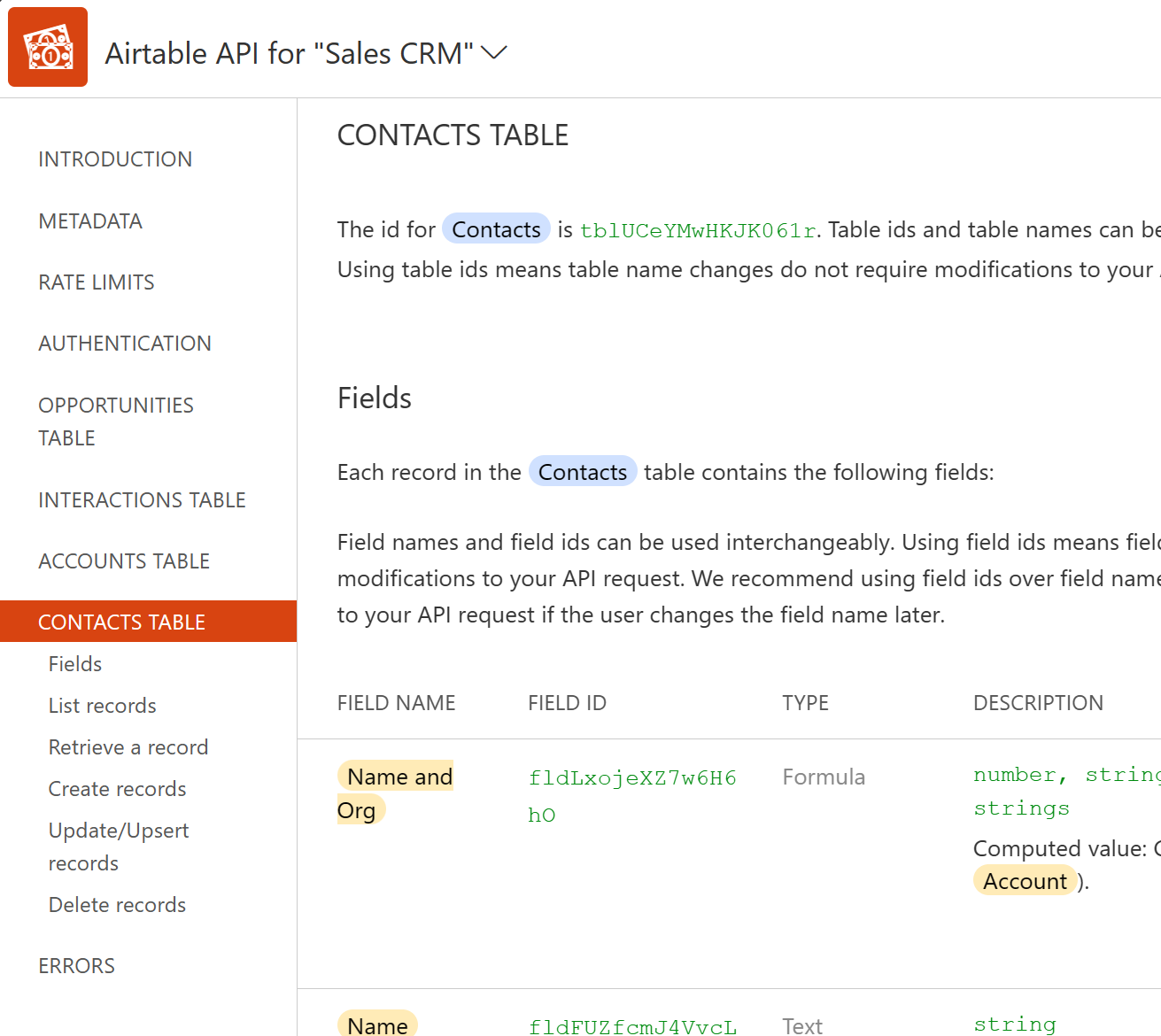Jump to the Fields subsection
The image size is (1161, 1036).
75,664
